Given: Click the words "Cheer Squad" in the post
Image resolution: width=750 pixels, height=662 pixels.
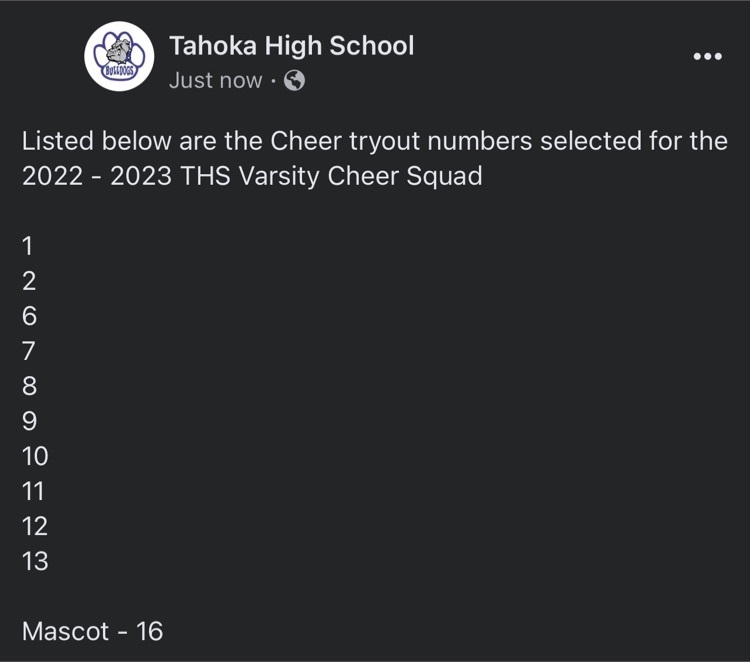Looking at the screenshot, I should click(405, 176).
